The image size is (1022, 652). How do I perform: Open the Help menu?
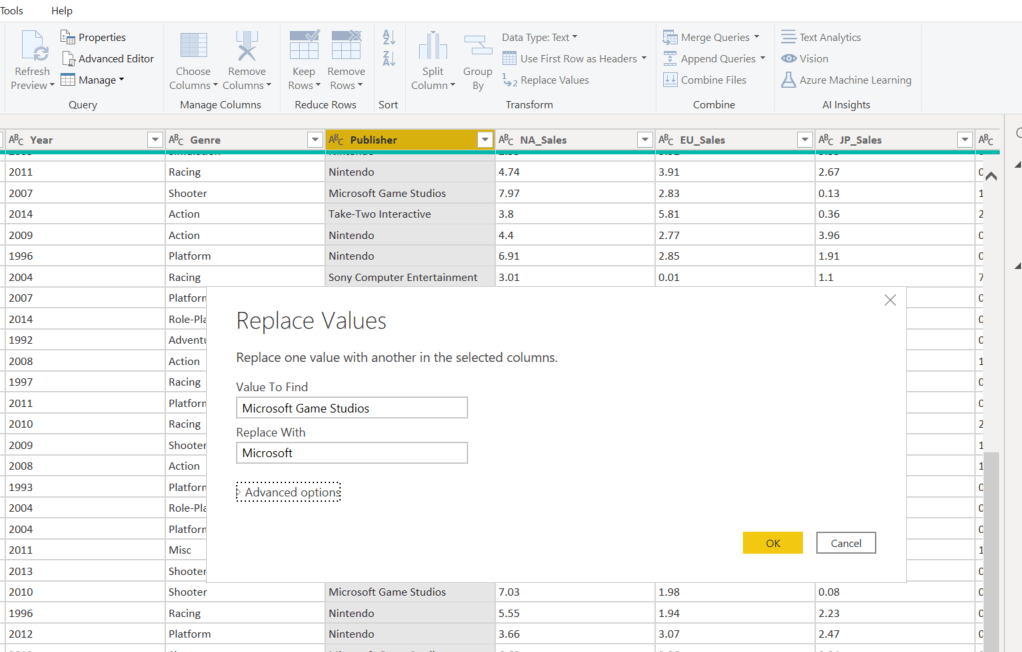click(x=62, y=10)
